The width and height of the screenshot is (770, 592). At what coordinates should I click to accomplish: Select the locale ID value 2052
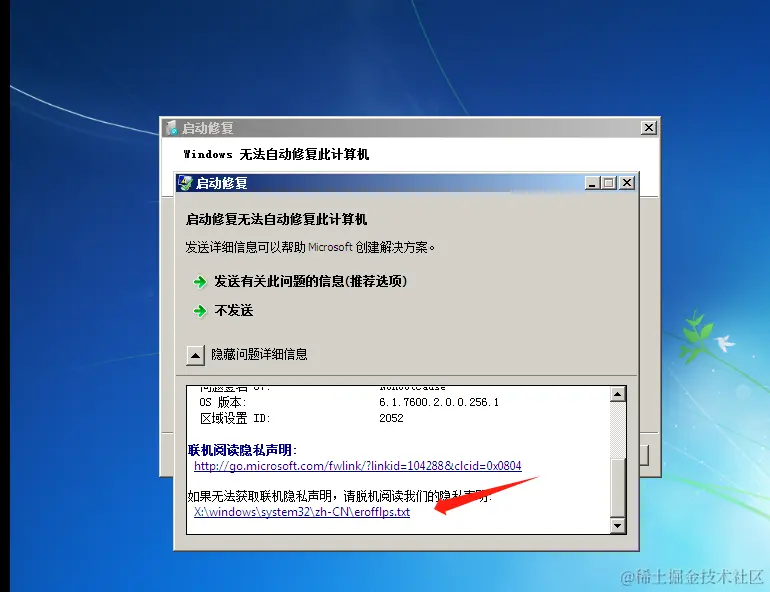[x=391, y=418]
